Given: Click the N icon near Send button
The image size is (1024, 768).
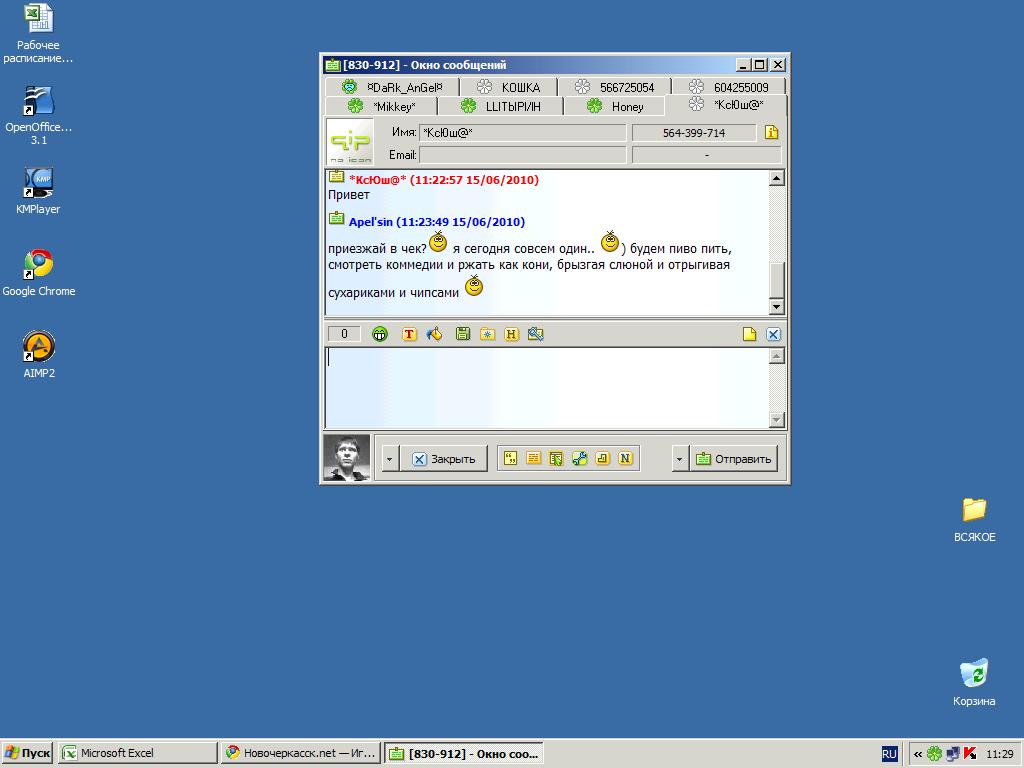Looking at the screenshot, I should point(625,458).
